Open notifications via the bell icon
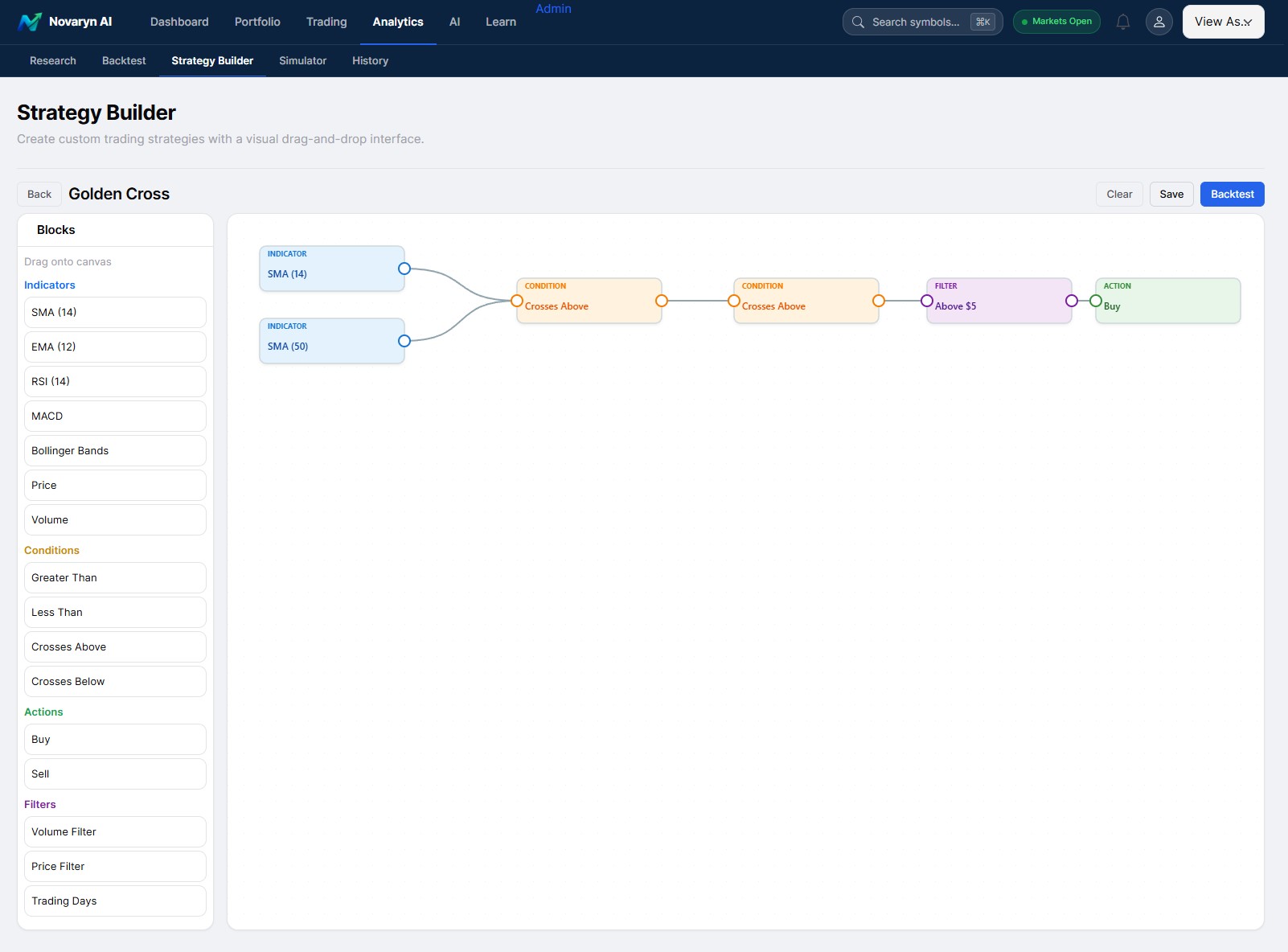Viewport: 1288px width, 952px height. pyautogui.click(x=1122, y=22)
